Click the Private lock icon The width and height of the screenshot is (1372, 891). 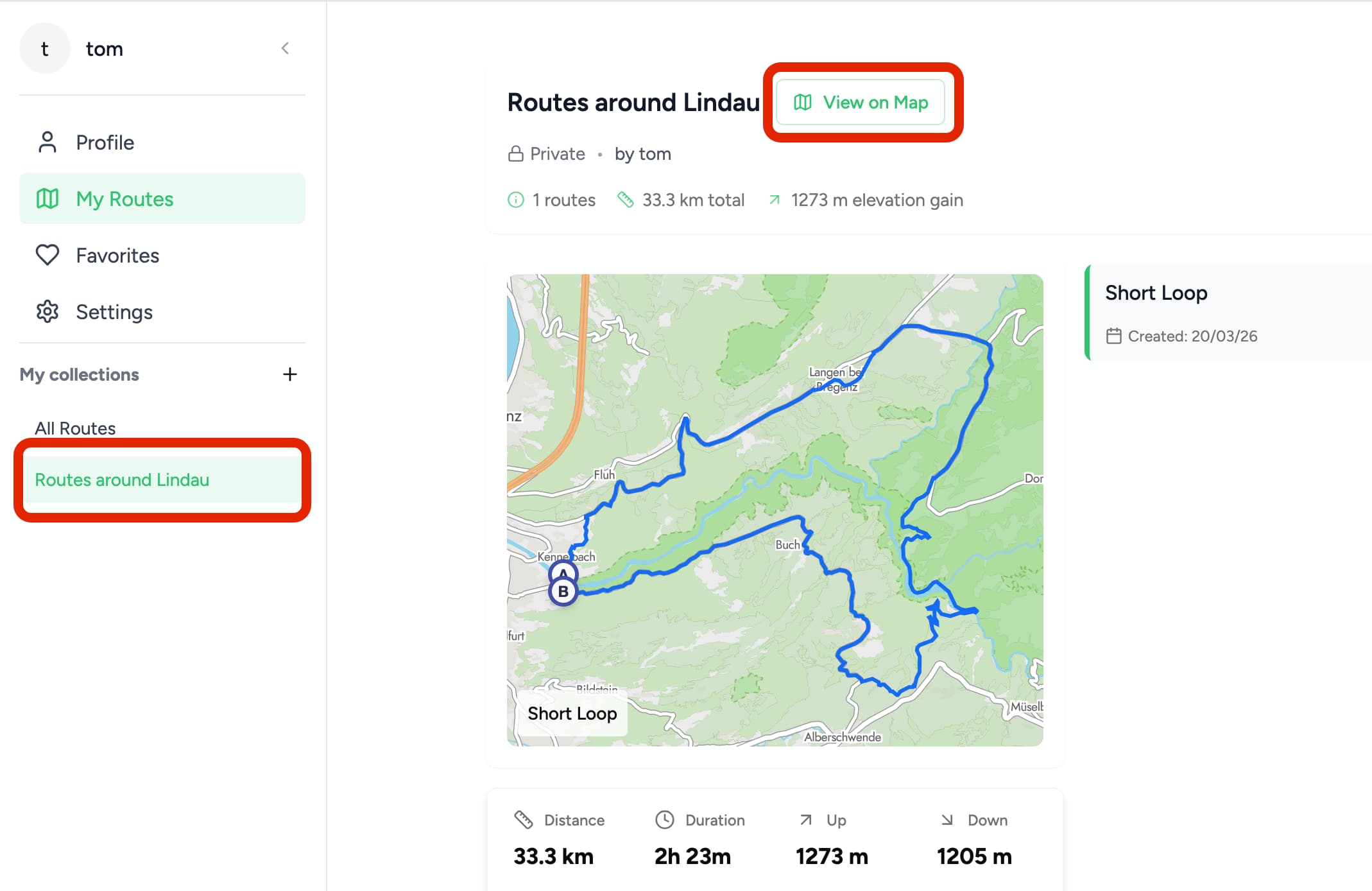tap(515, 153)
